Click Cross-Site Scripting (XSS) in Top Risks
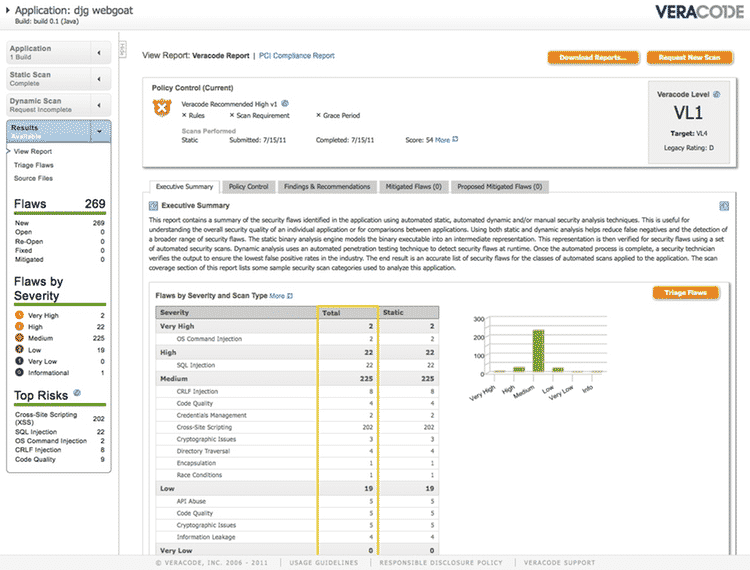Image resolution: width=750 pixels, height=570 pixels. (46, 418)
